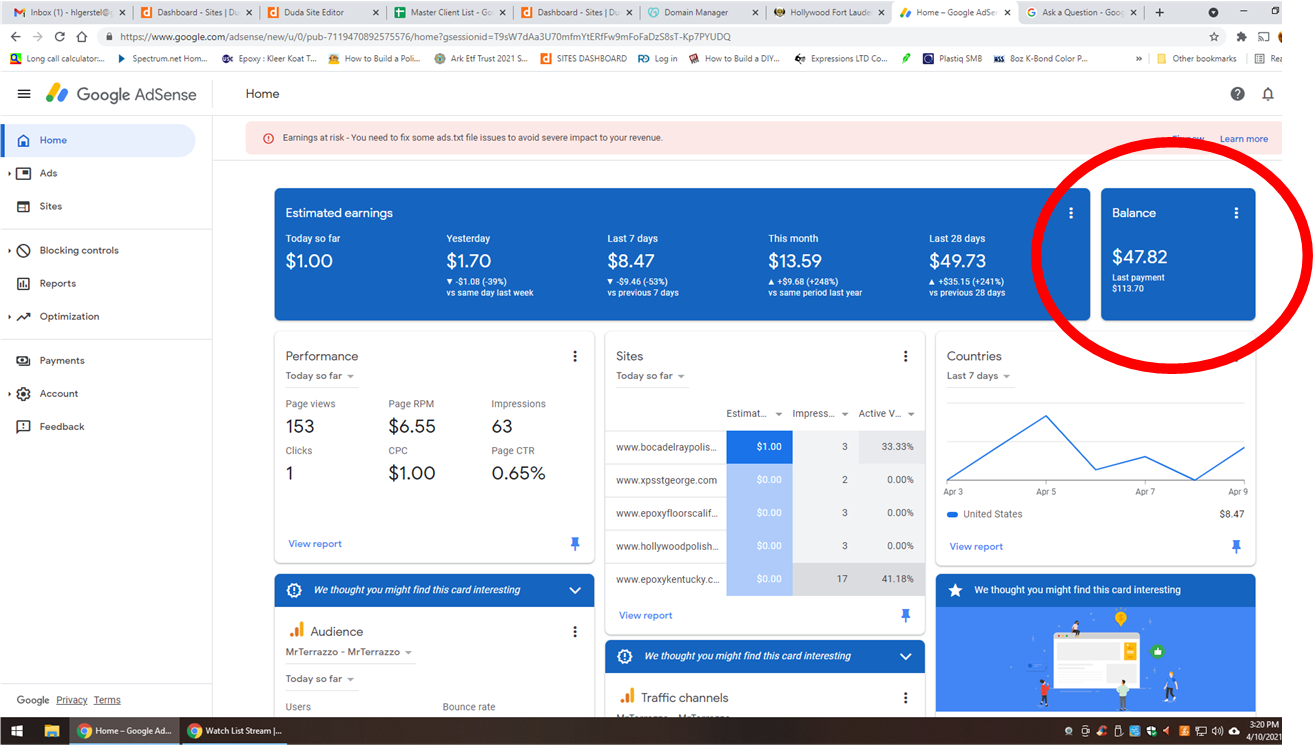This screenshot has width=1314, height=745.
Task: Switch to the Hollywood Fort Lauder tab
Action: pyautogui.click(x=829, y=13)
